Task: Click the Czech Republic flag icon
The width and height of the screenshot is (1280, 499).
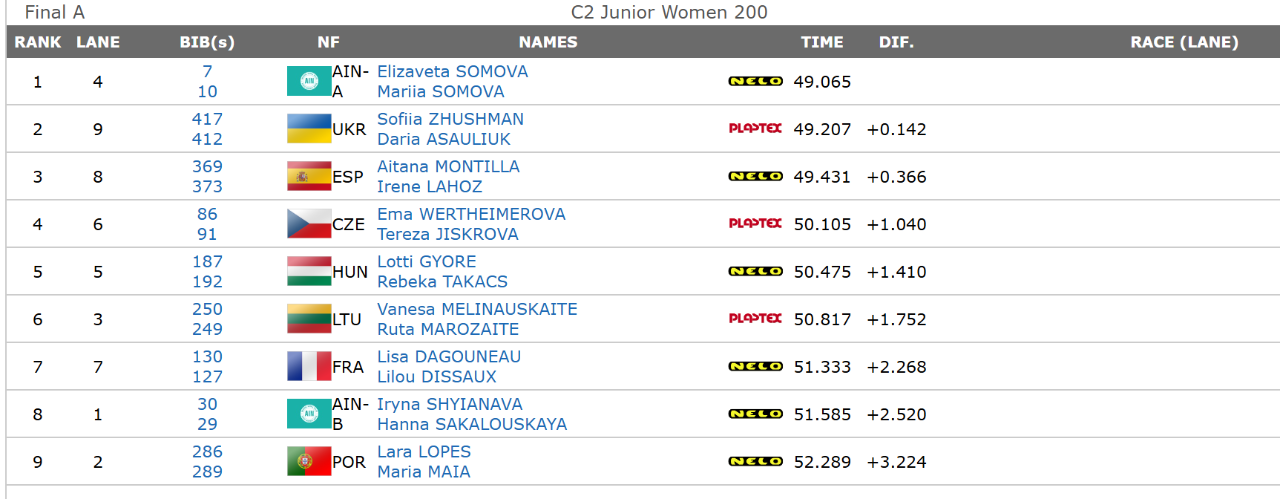Action: click(309, 224)
